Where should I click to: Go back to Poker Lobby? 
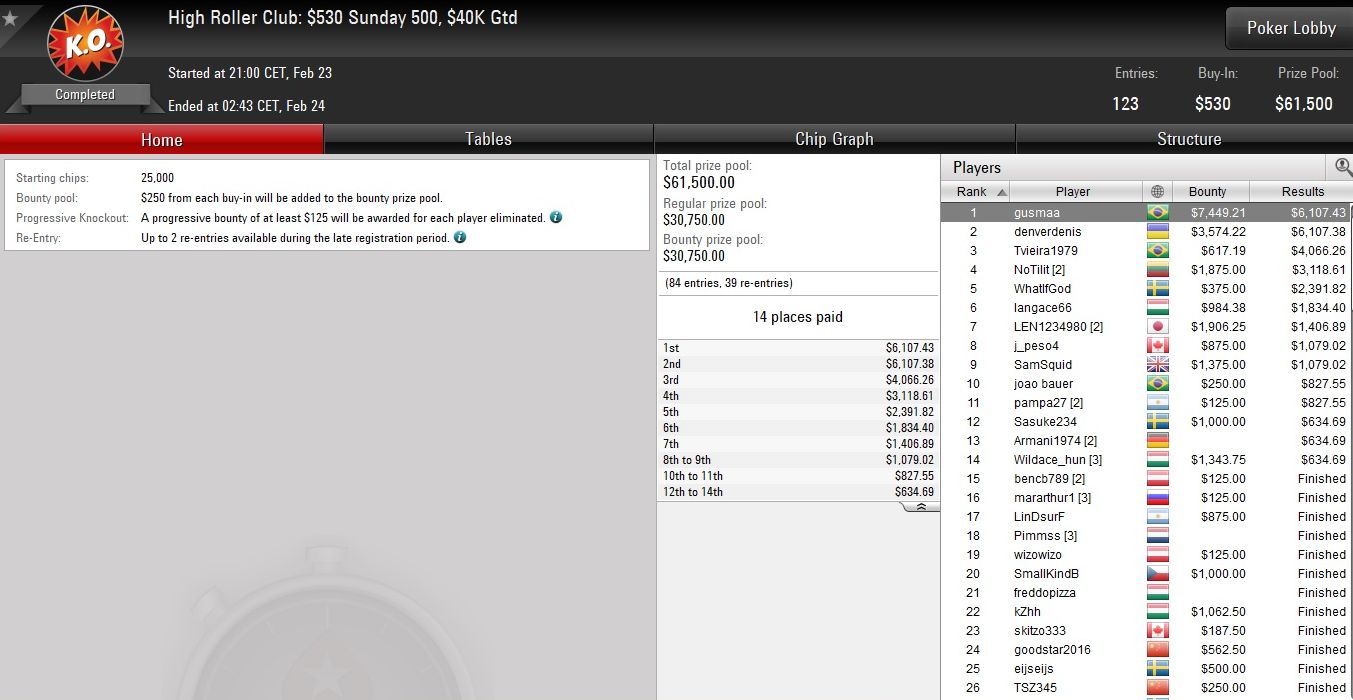1290,28
